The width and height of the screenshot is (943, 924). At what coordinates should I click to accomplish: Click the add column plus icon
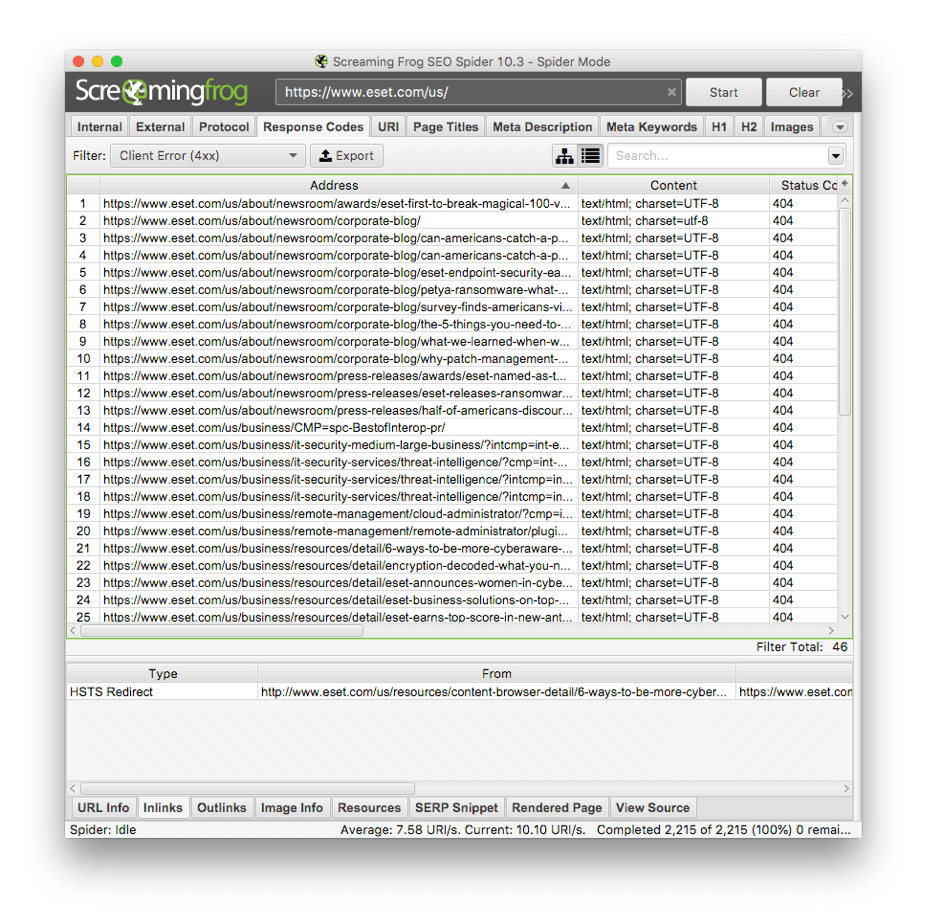[x=844, y=183]
